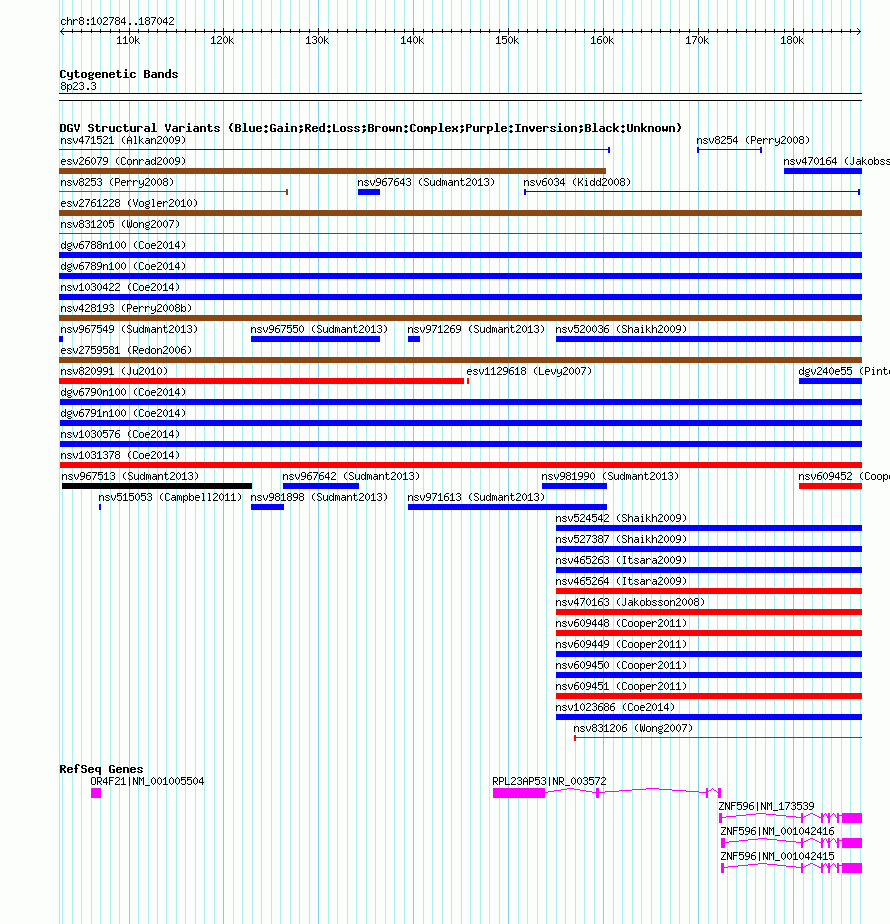This screenshot has width=890, height=924.
Task: Click the nsv967550 (Sudmant2013) blue bar
Action: tap(315, 339)
